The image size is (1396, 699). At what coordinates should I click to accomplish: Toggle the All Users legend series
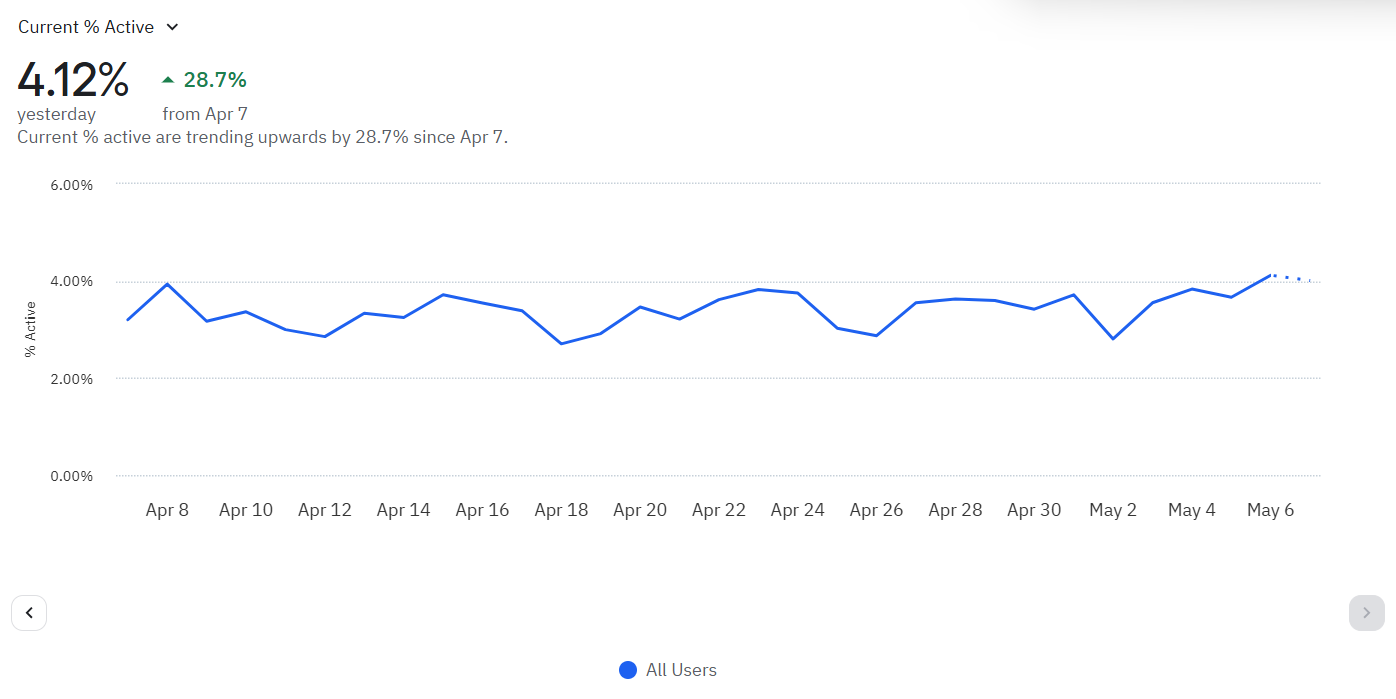(x=668, y=670)
